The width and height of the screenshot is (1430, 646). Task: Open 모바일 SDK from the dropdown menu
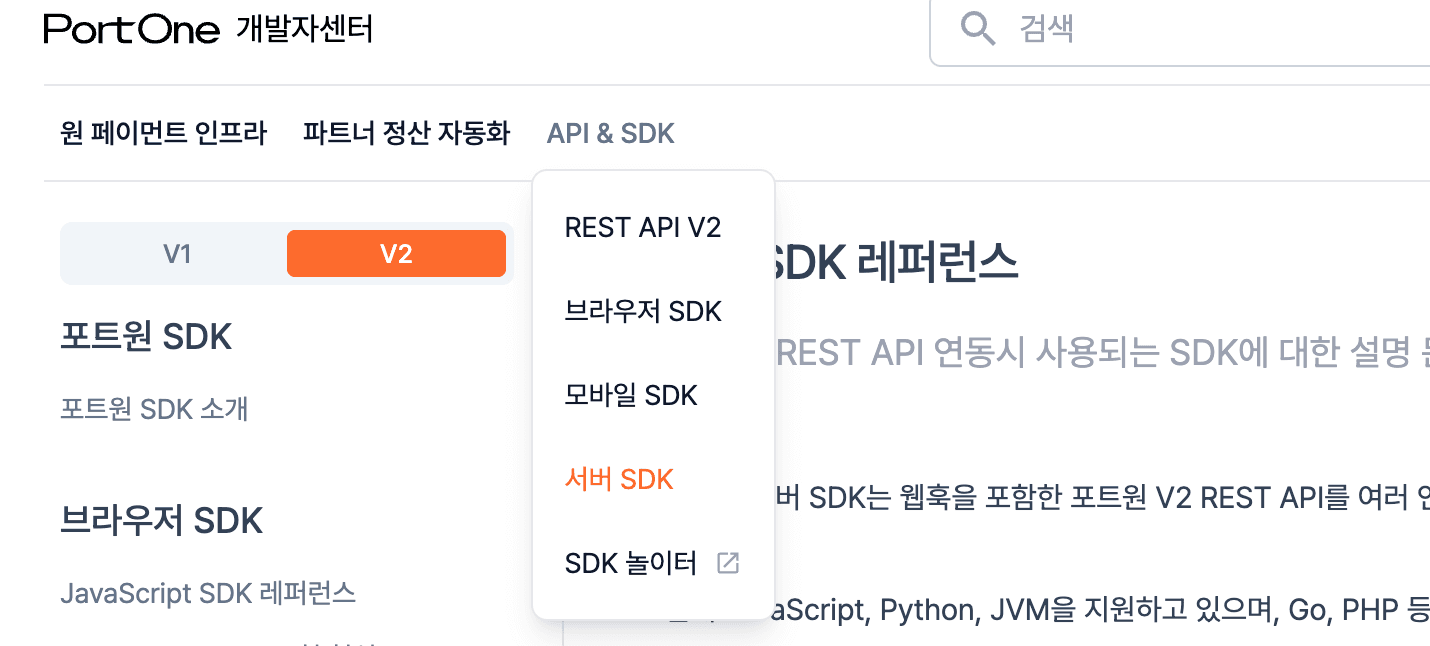click(630, 396)
